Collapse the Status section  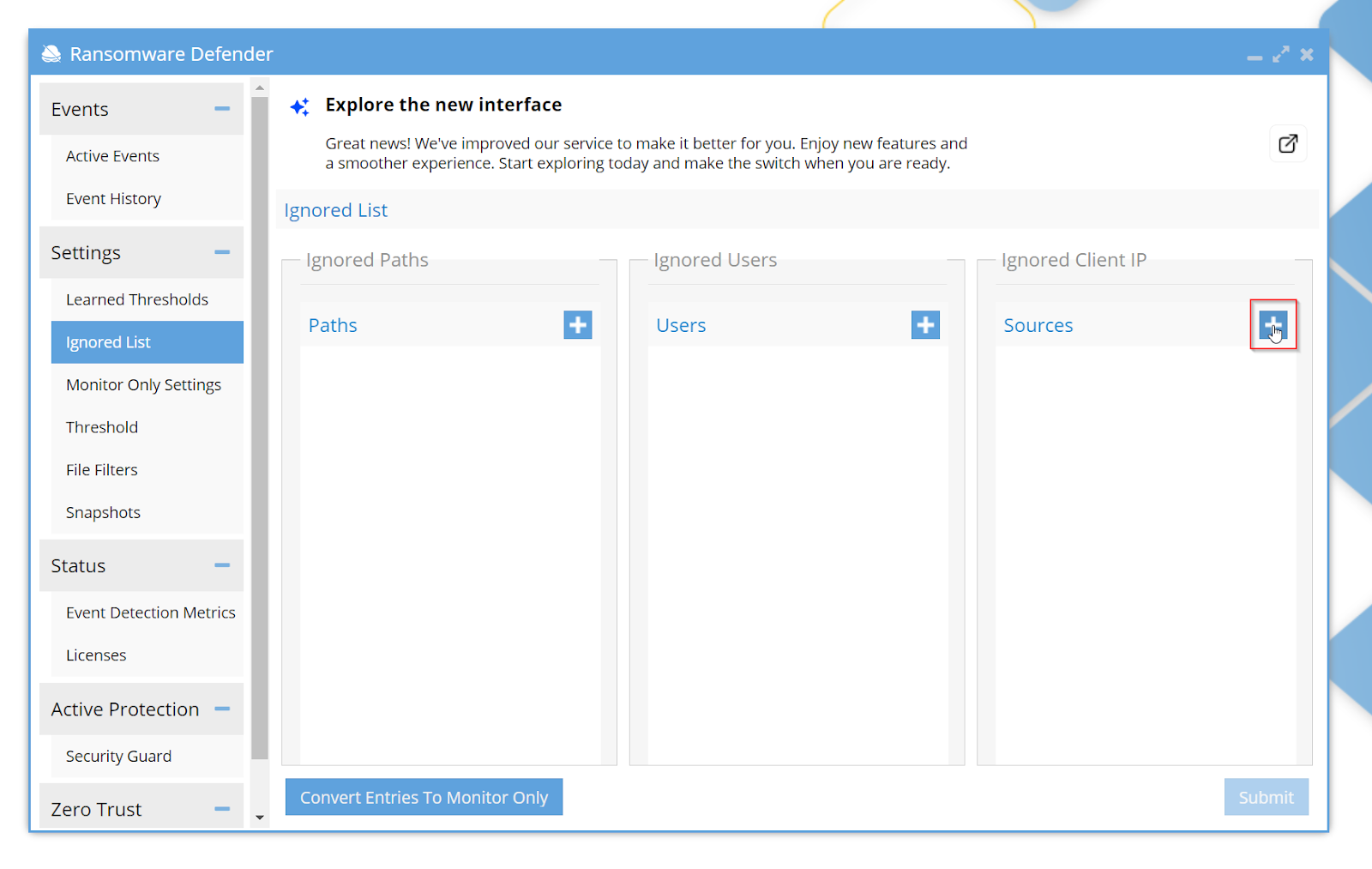coord(222,565)
